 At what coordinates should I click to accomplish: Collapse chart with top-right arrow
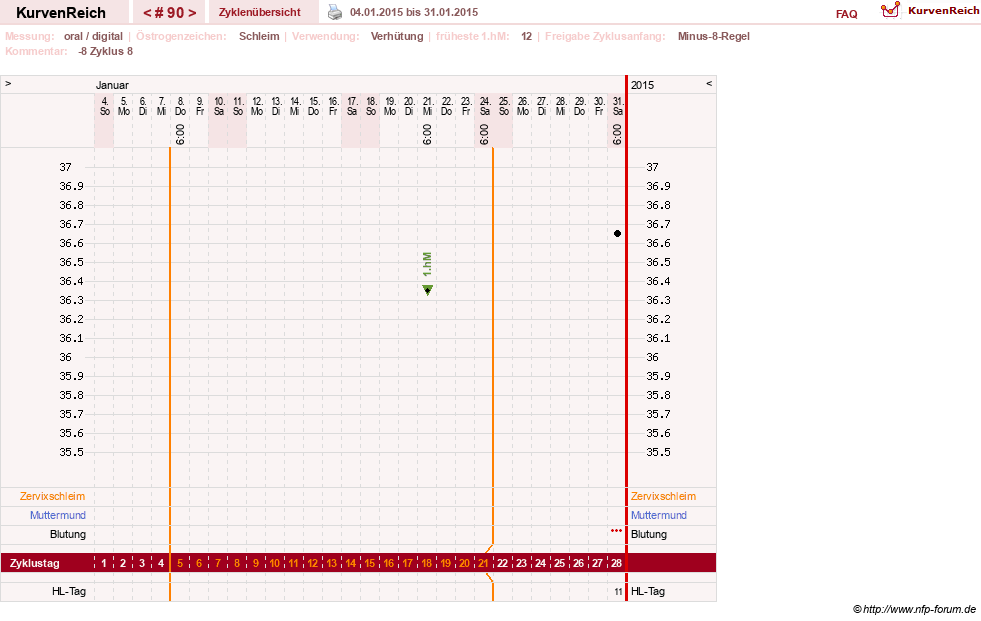coord(709,83)
